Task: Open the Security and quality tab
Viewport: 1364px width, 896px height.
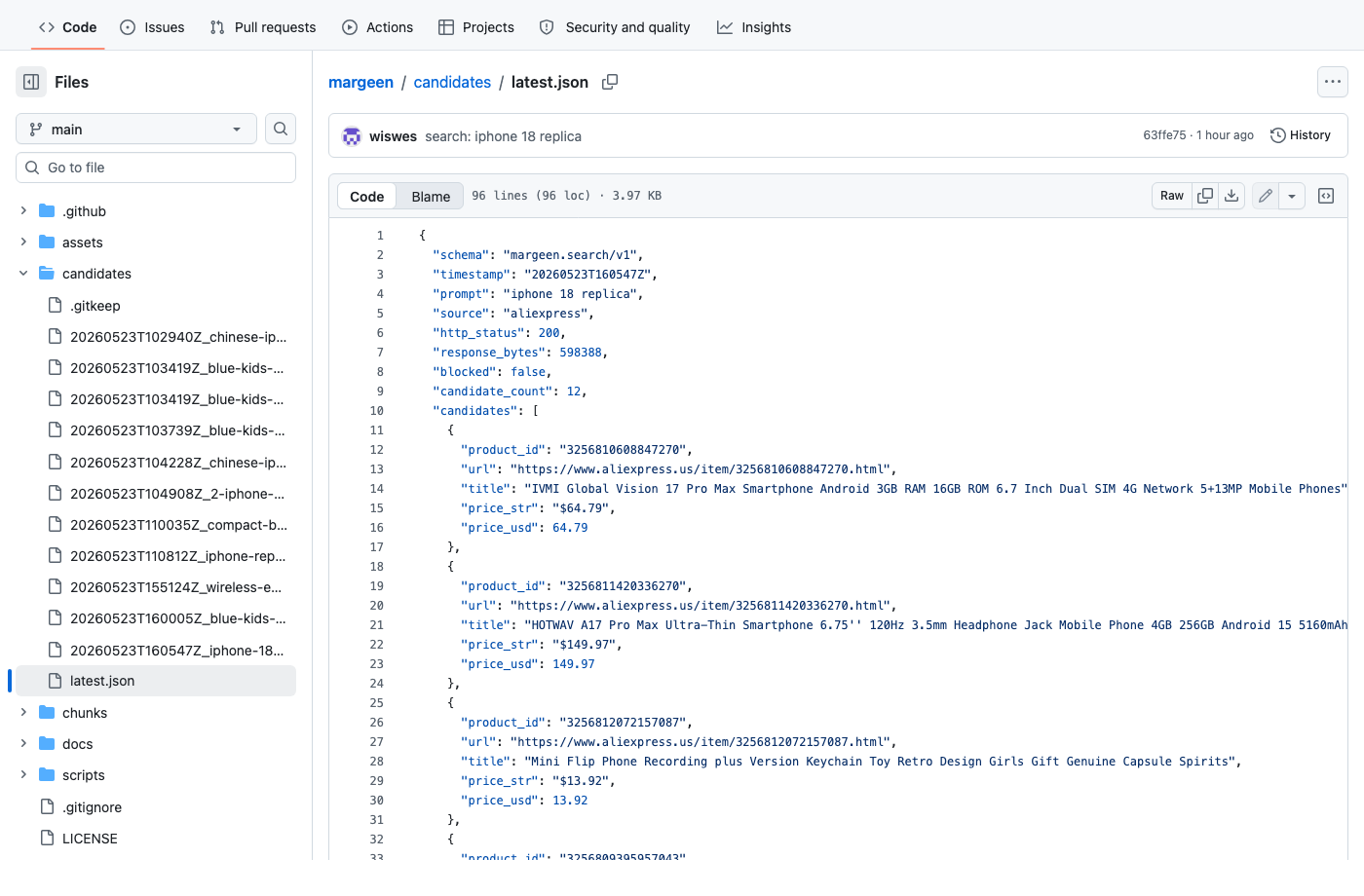Action: (x=615, y=27)
